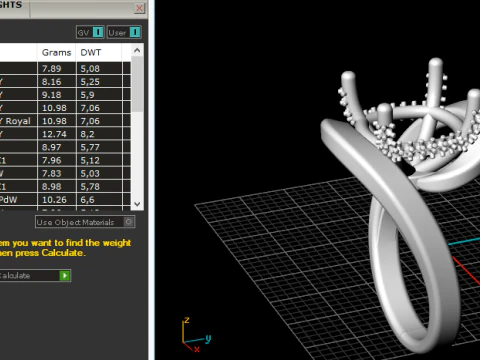This screenshot has height=360, width=480.
Task: Click the DWT column header
Action: point(99,52)
